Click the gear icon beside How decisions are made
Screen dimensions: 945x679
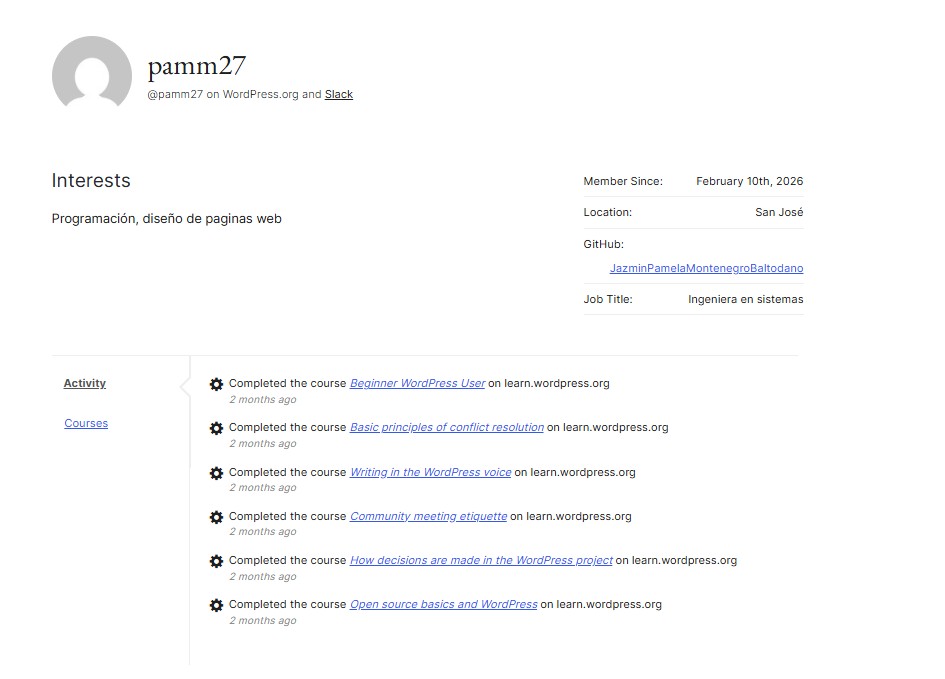click(x=216, y=561)
